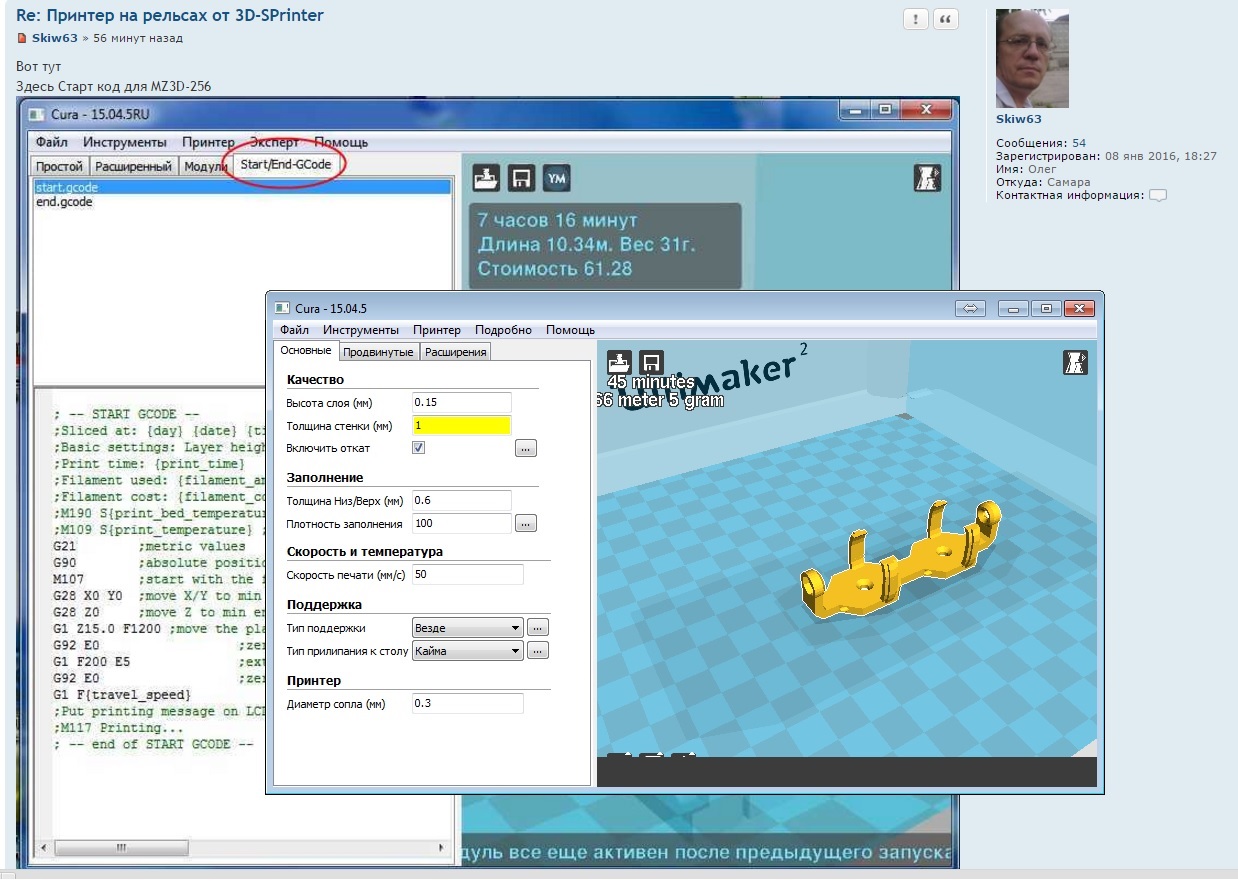The image size is (1238, 882).
Task: Open retraction settings '...' button
Action: 527,449
